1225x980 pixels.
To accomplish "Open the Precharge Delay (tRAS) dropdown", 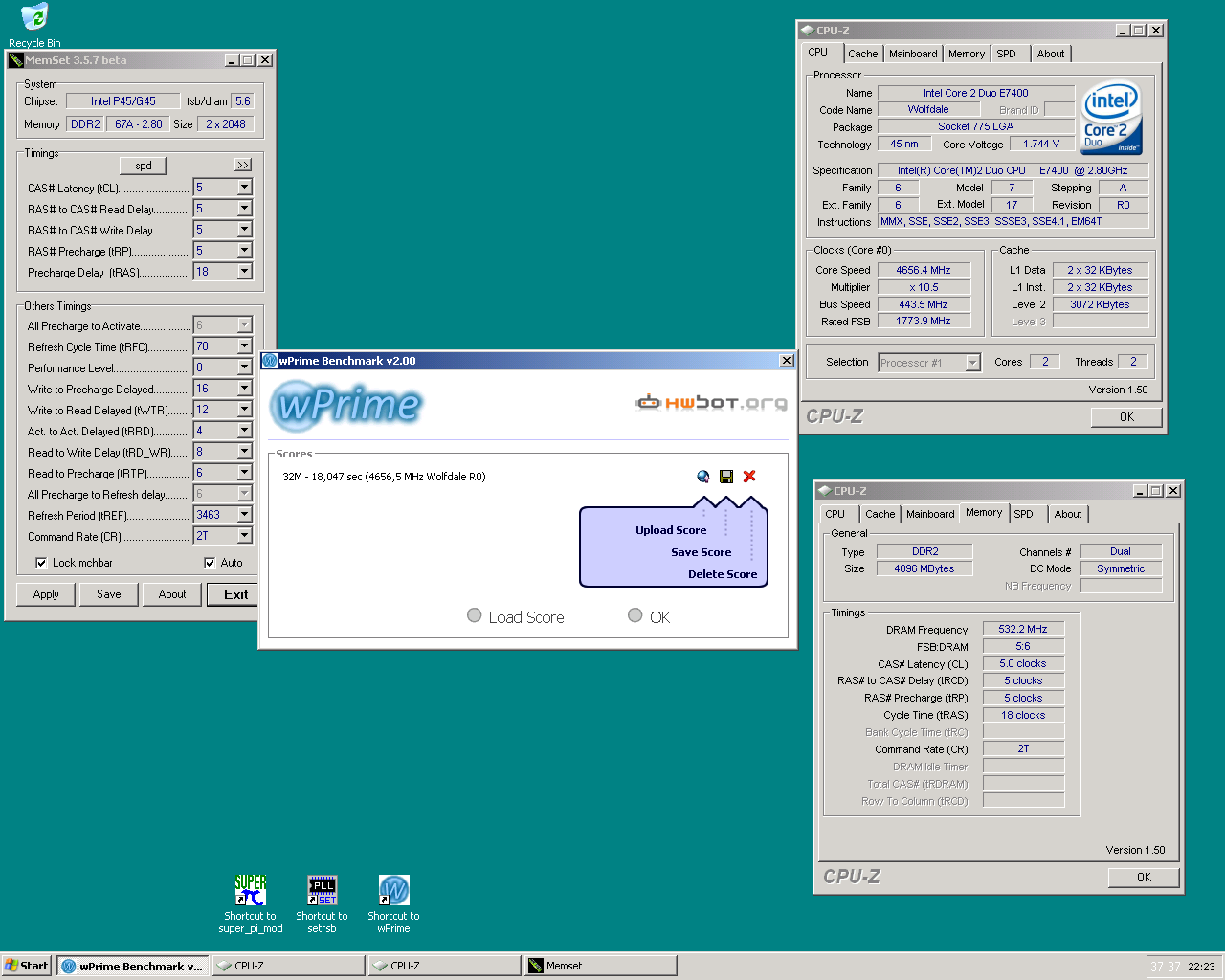I will click(x=245, y=272).
